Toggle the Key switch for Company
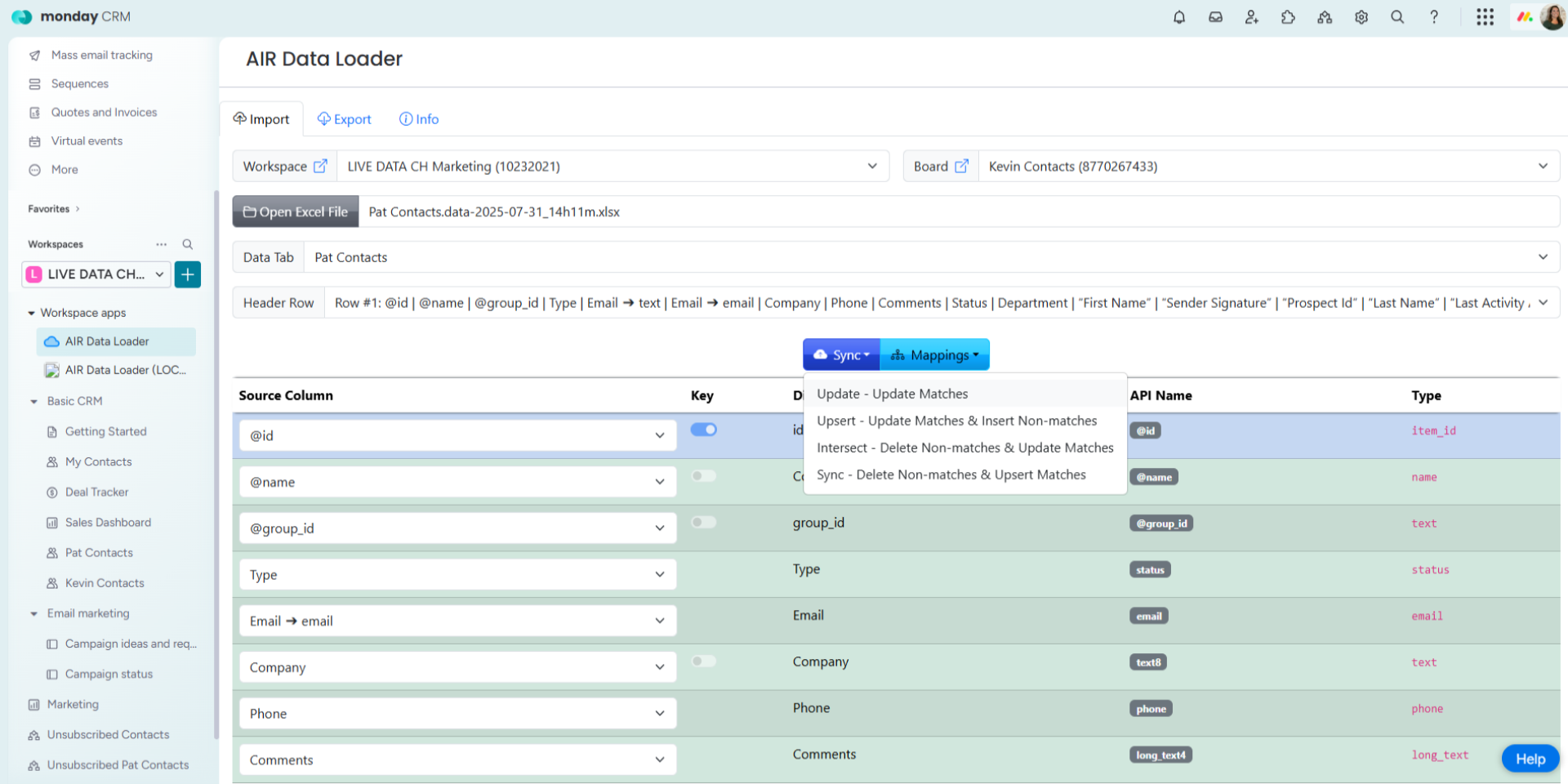 (x=703, y=661)
